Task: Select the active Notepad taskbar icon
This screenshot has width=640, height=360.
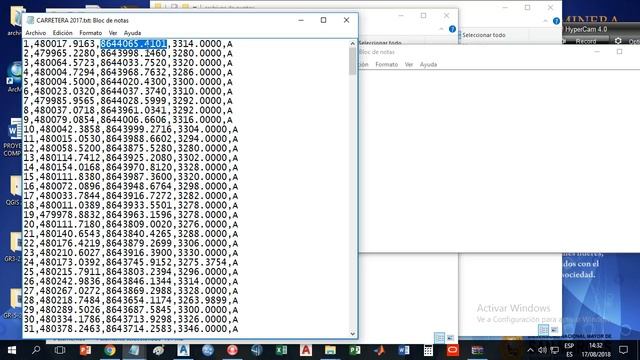Action: click(134, 350)
